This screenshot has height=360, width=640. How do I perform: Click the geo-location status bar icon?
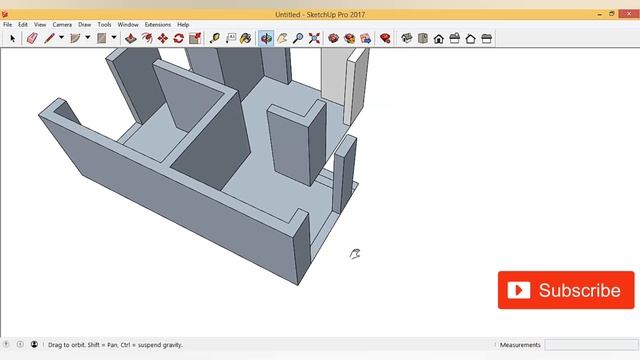pos(6,344)
